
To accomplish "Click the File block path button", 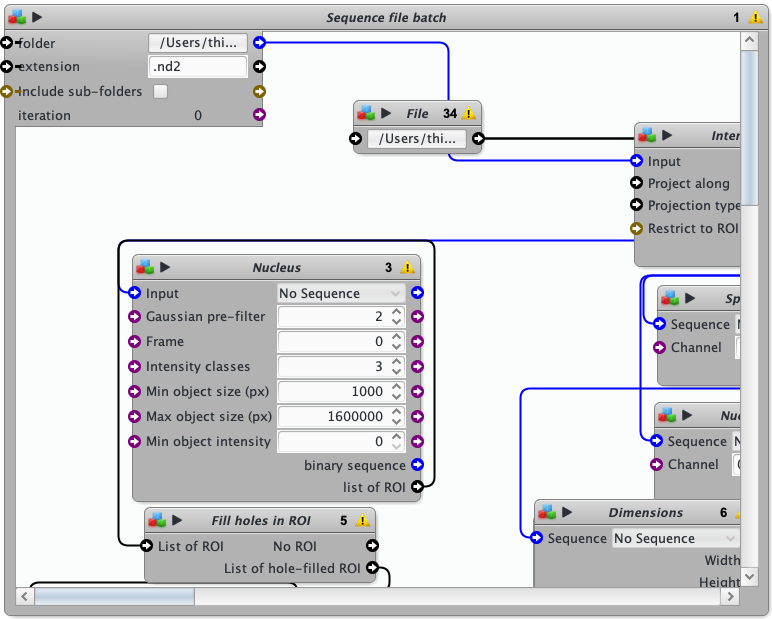I will click(417, 139).
